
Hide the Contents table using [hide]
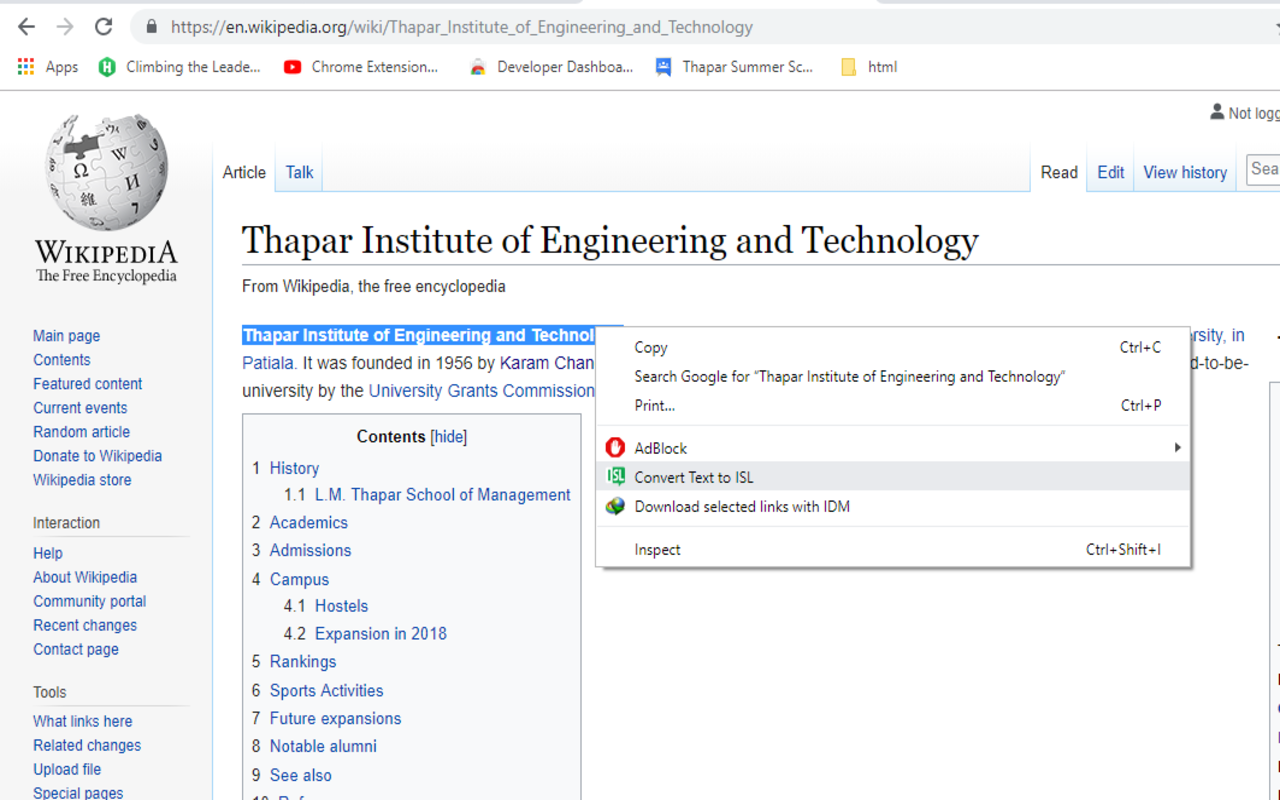pos(448,437)
